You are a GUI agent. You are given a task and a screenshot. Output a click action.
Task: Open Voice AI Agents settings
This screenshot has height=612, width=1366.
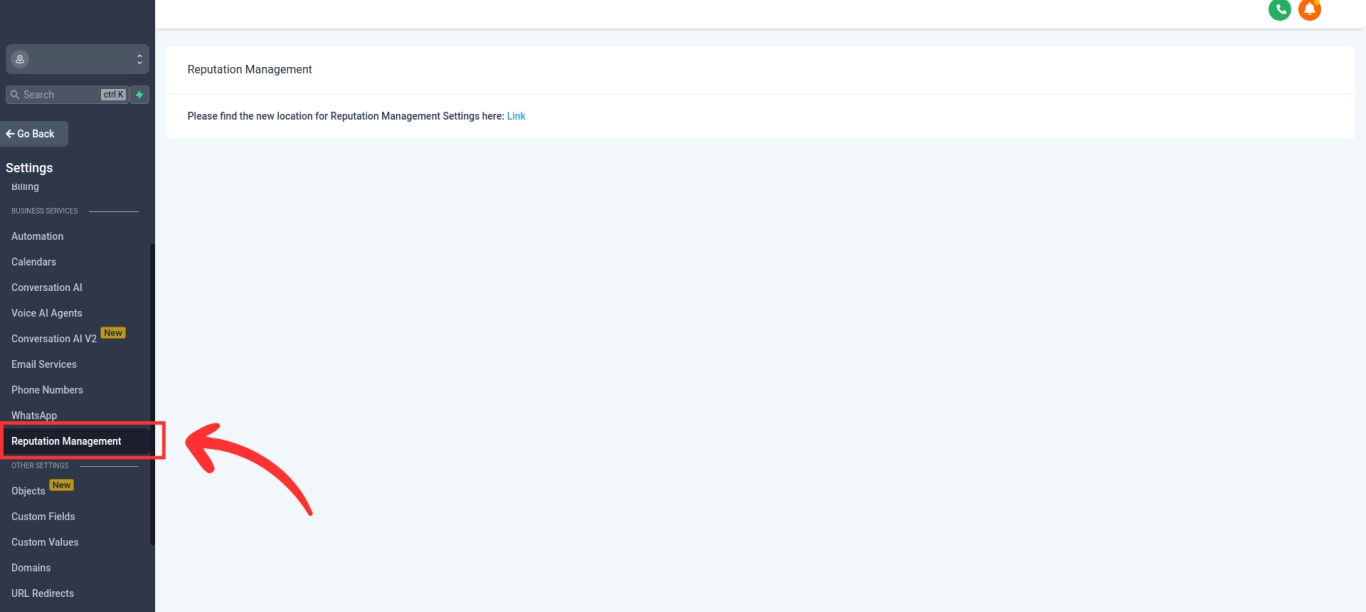[47, 313]
